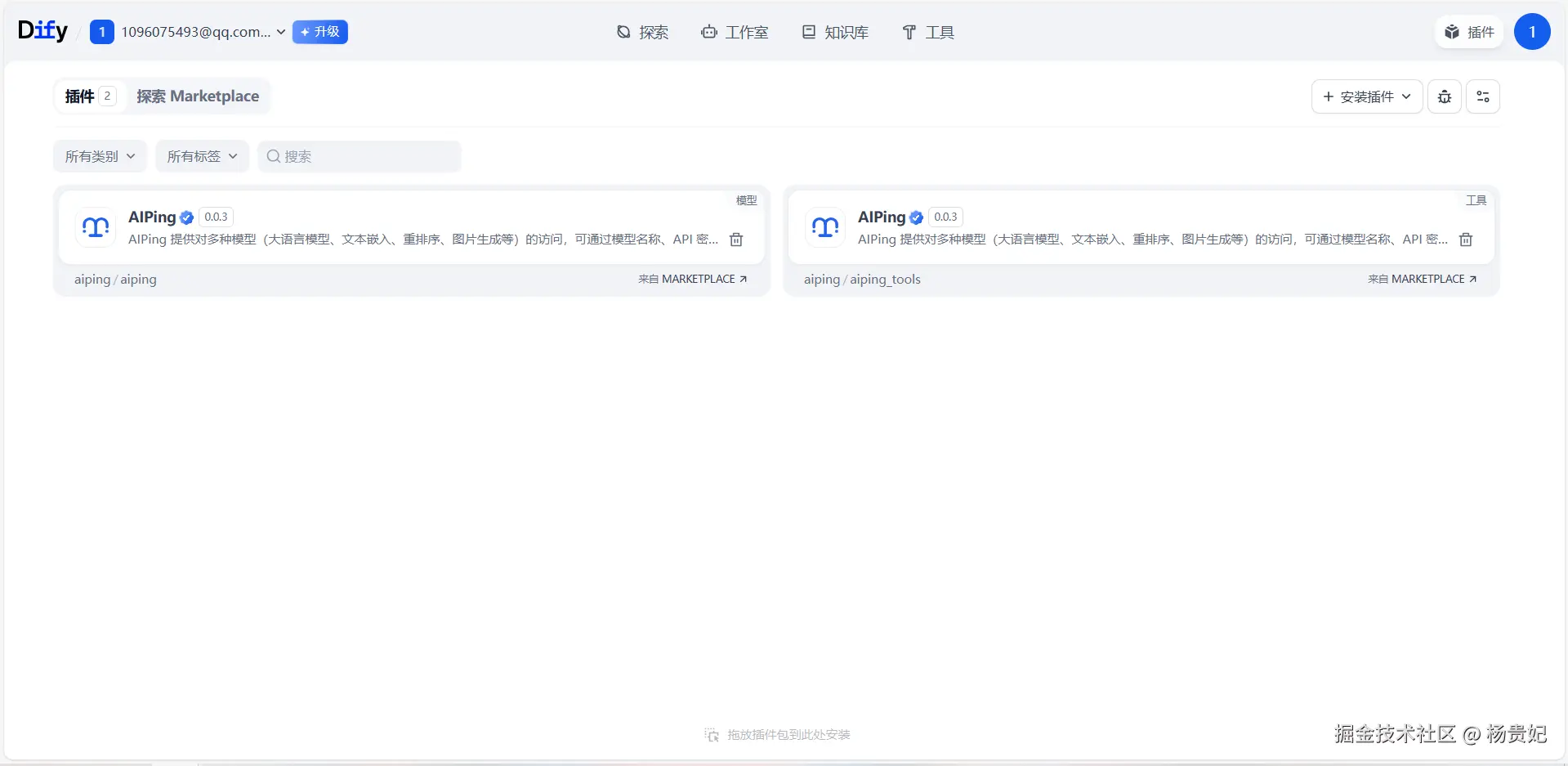Click the aiping / aiping_tools path text
Image resolution: width=1568 pixels, height=766 pixels.
[862, 280]
